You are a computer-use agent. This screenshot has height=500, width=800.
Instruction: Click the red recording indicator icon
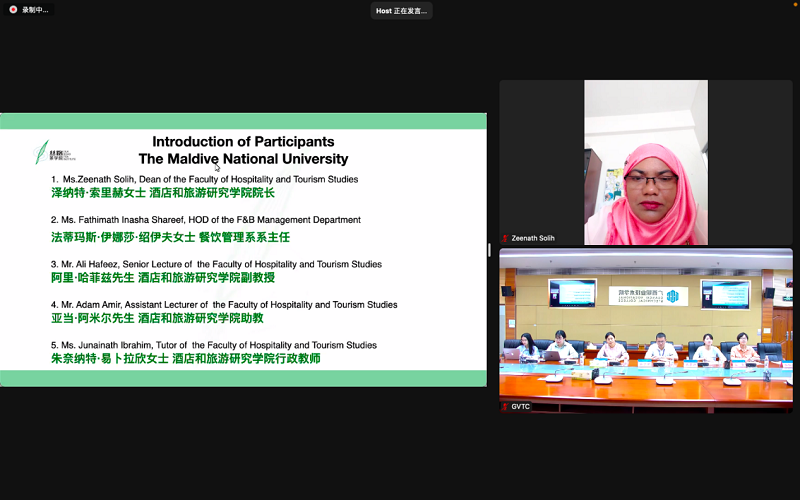tap(13, 10)
